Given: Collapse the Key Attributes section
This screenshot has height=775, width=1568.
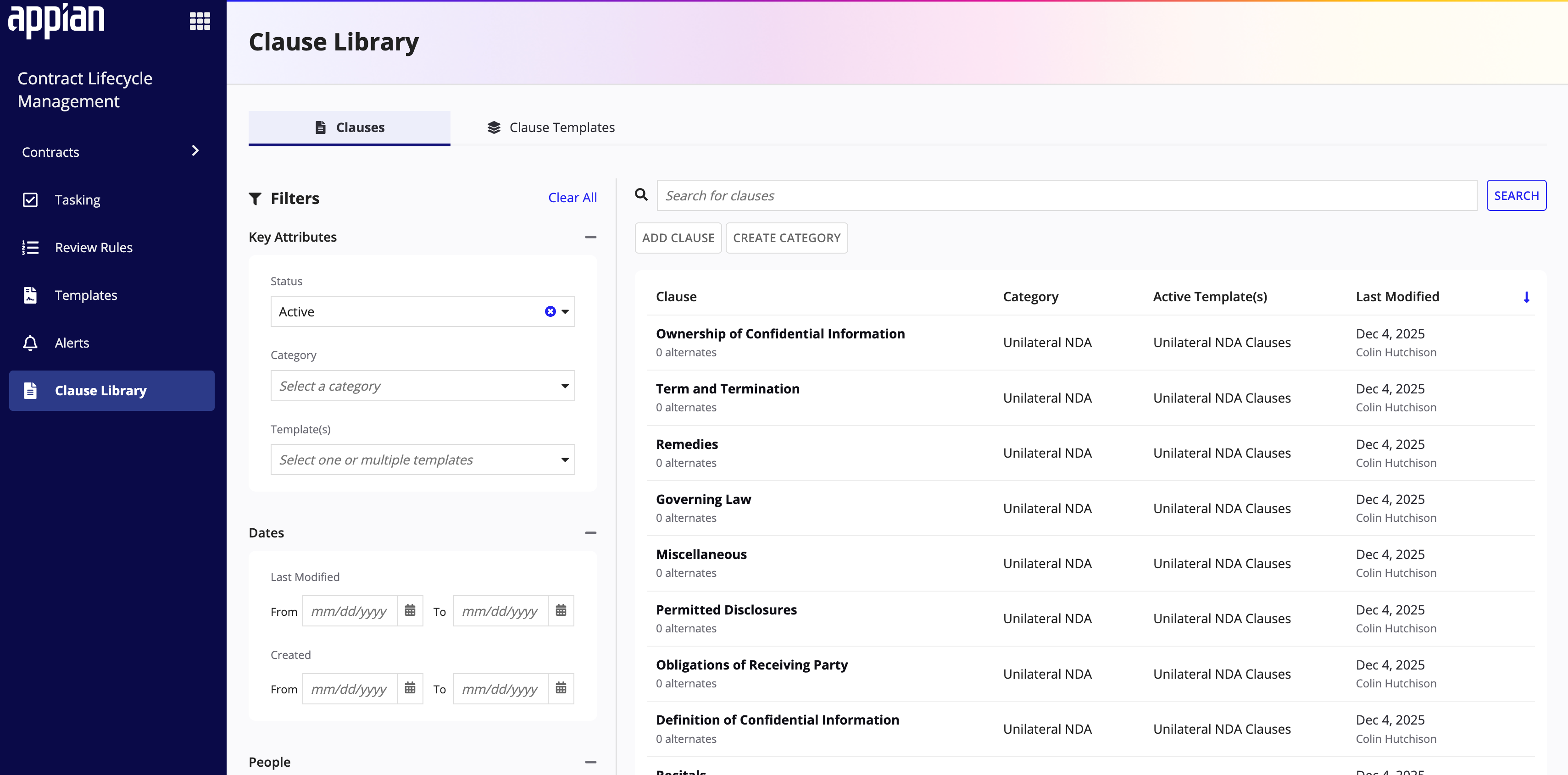Looking at the screenshot, I should [x=590, y=237].
